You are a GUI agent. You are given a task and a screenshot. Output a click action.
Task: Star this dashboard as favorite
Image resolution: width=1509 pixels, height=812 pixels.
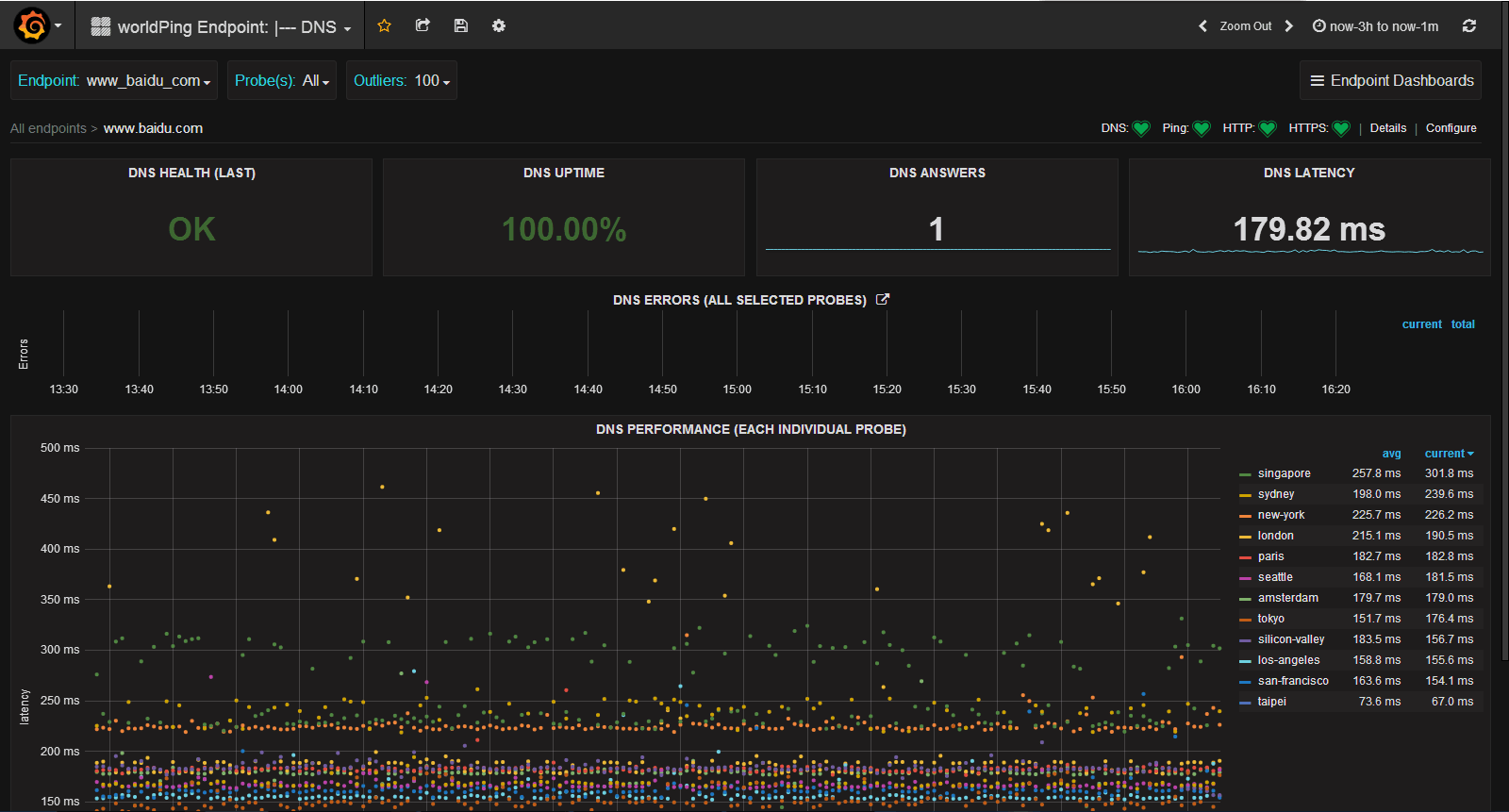(384, 25)
